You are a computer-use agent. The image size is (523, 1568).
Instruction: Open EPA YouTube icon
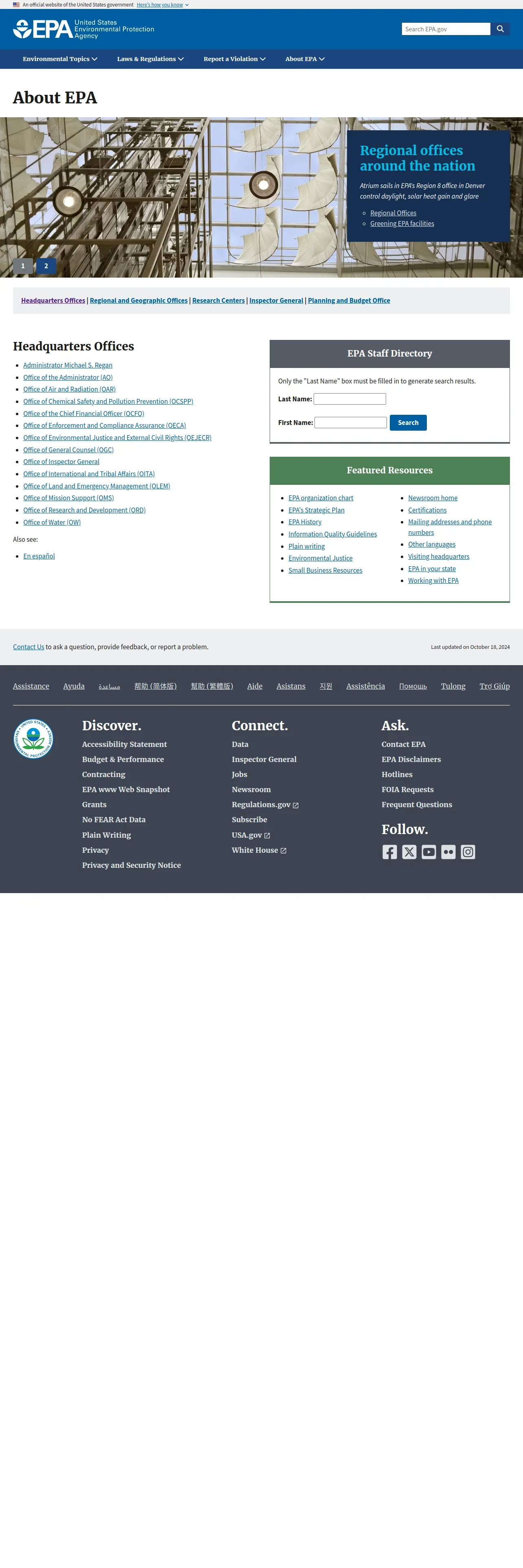(x=429, y=852)
